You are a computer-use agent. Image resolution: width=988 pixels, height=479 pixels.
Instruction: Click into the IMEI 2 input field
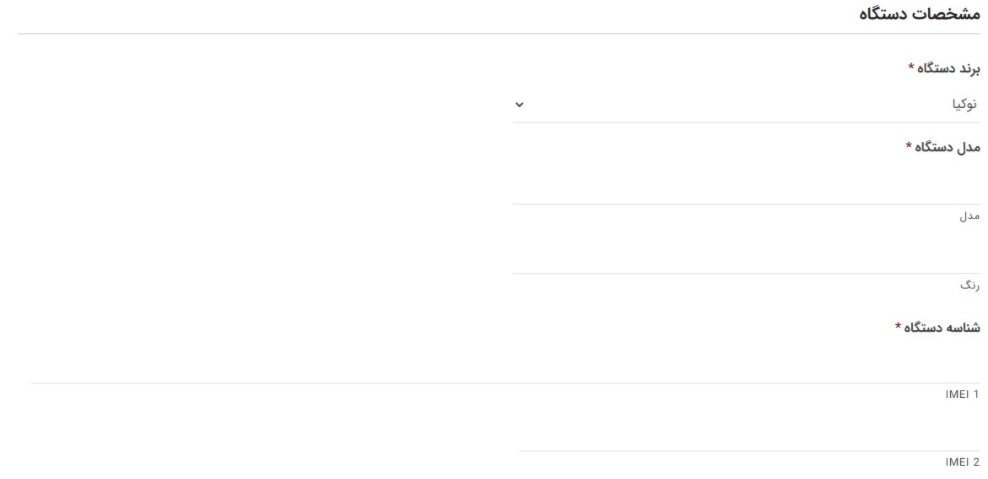click(x=750, y=435)
